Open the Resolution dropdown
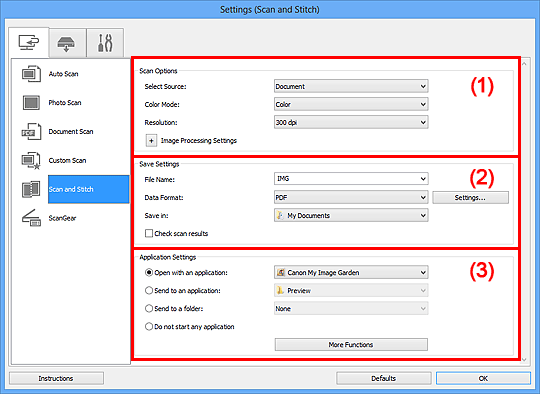The height and width of the screenshot is (394, 540). pos(351,122)
